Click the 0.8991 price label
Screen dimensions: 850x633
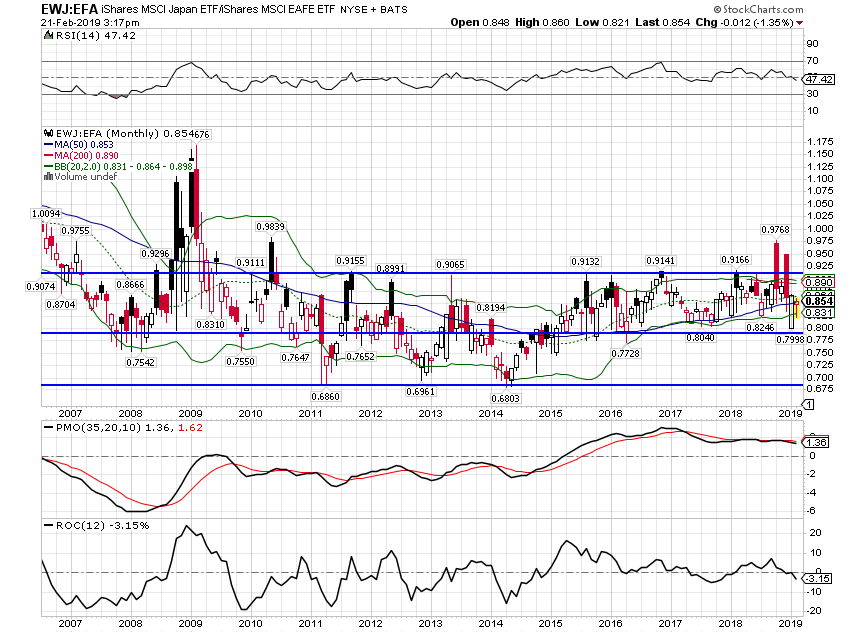pyautogui.click(x=390, y=268)
